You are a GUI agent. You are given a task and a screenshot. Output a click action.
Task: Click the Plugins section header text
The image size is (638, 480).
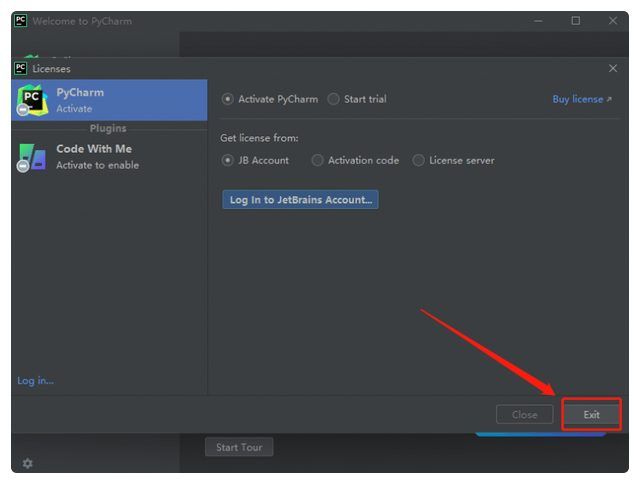[108, 129]
